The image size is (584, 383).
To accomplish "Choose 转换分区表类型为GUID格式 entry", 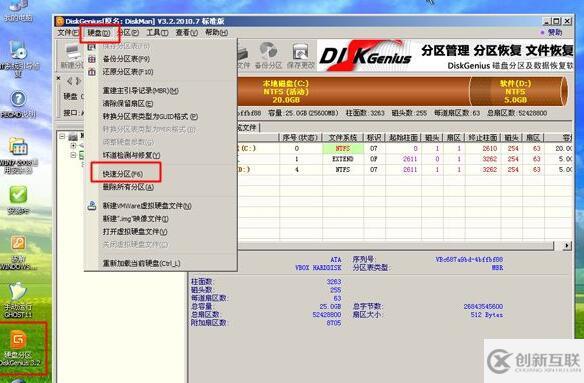I will click(150, 117).
